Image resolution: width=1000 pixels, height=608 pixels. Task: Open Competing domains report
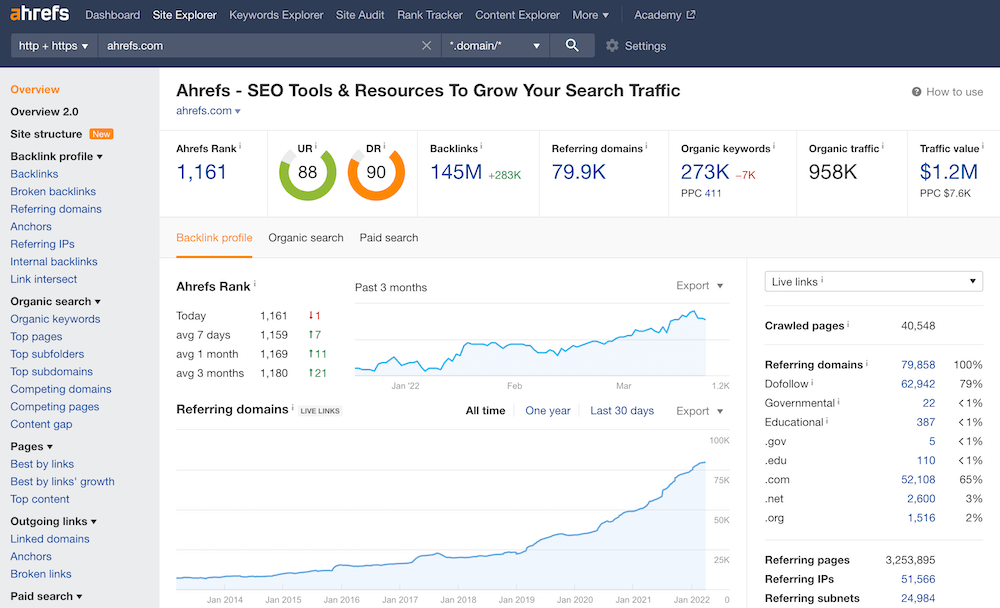61,389
